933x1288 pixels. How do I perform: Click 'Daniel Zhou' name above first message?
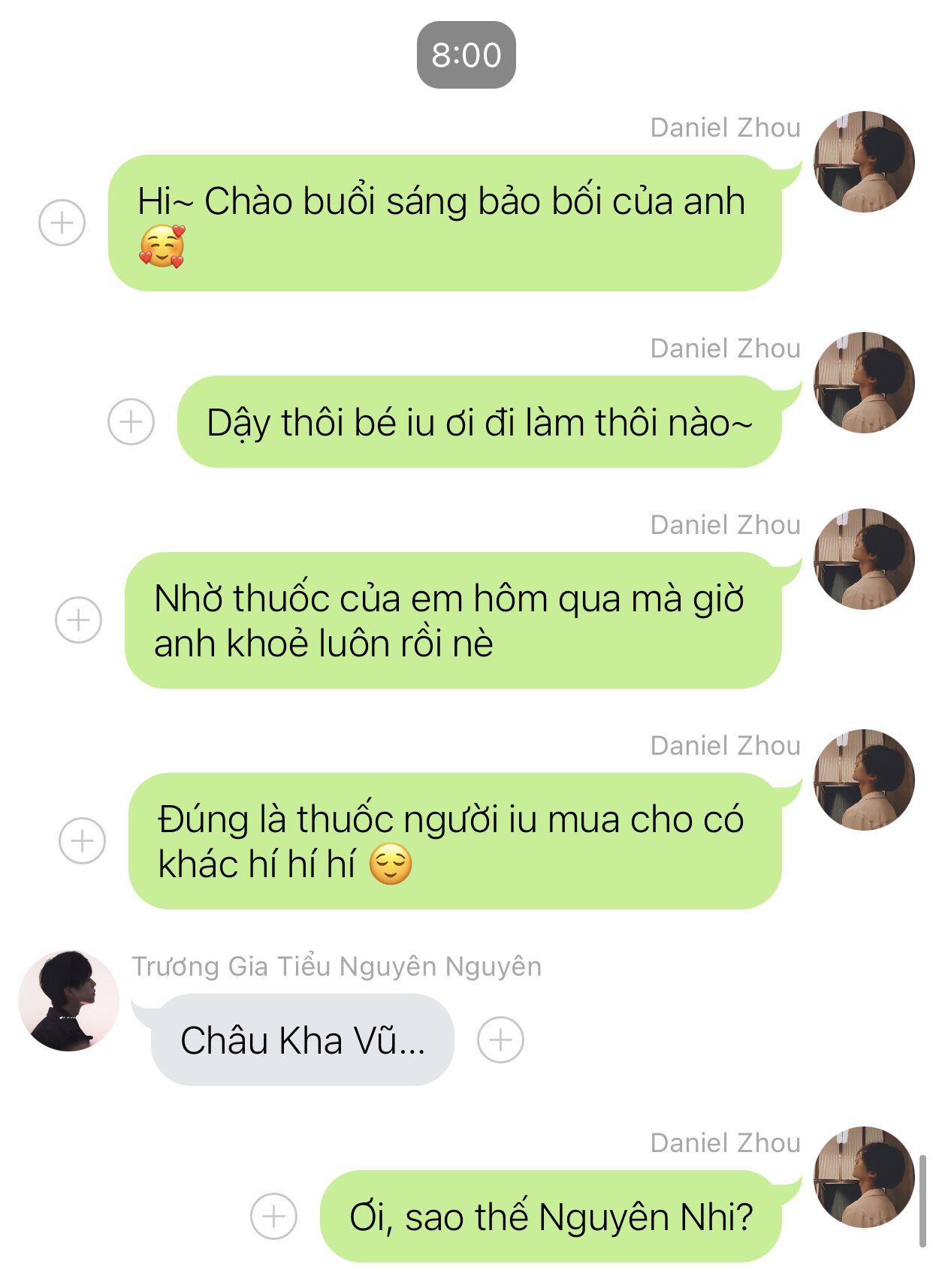[726, 128]
